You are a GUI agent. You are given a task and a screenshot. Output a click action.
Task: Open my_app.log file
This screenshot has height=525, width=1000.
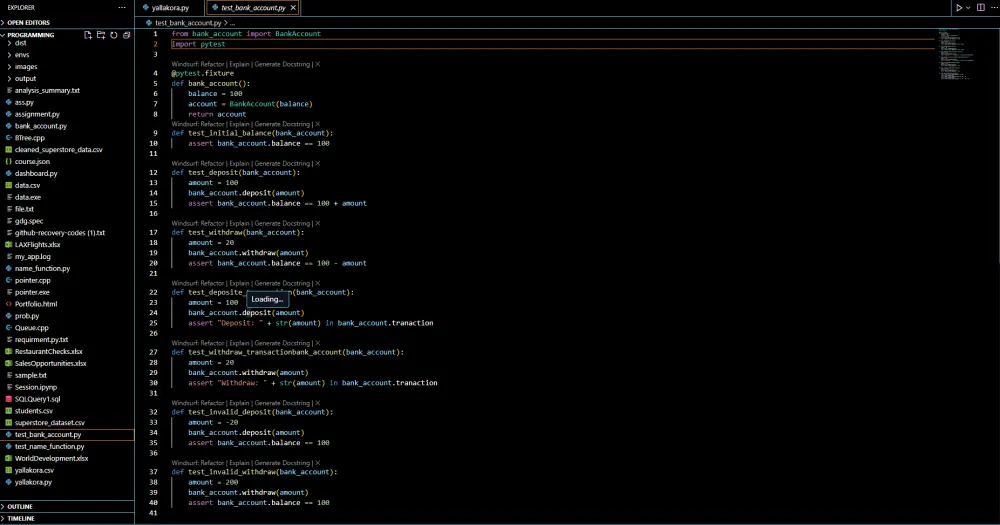pos(33,257)
